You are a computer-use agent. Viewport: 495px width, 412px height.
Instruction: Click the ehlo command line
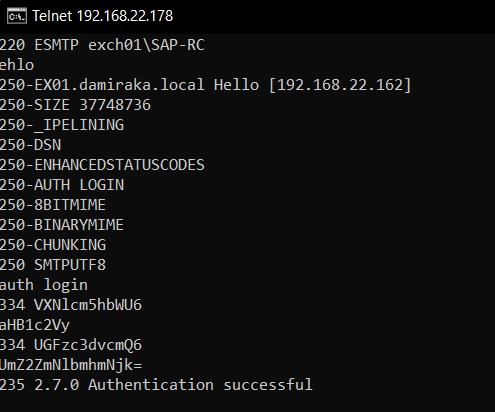click(17, 65)
